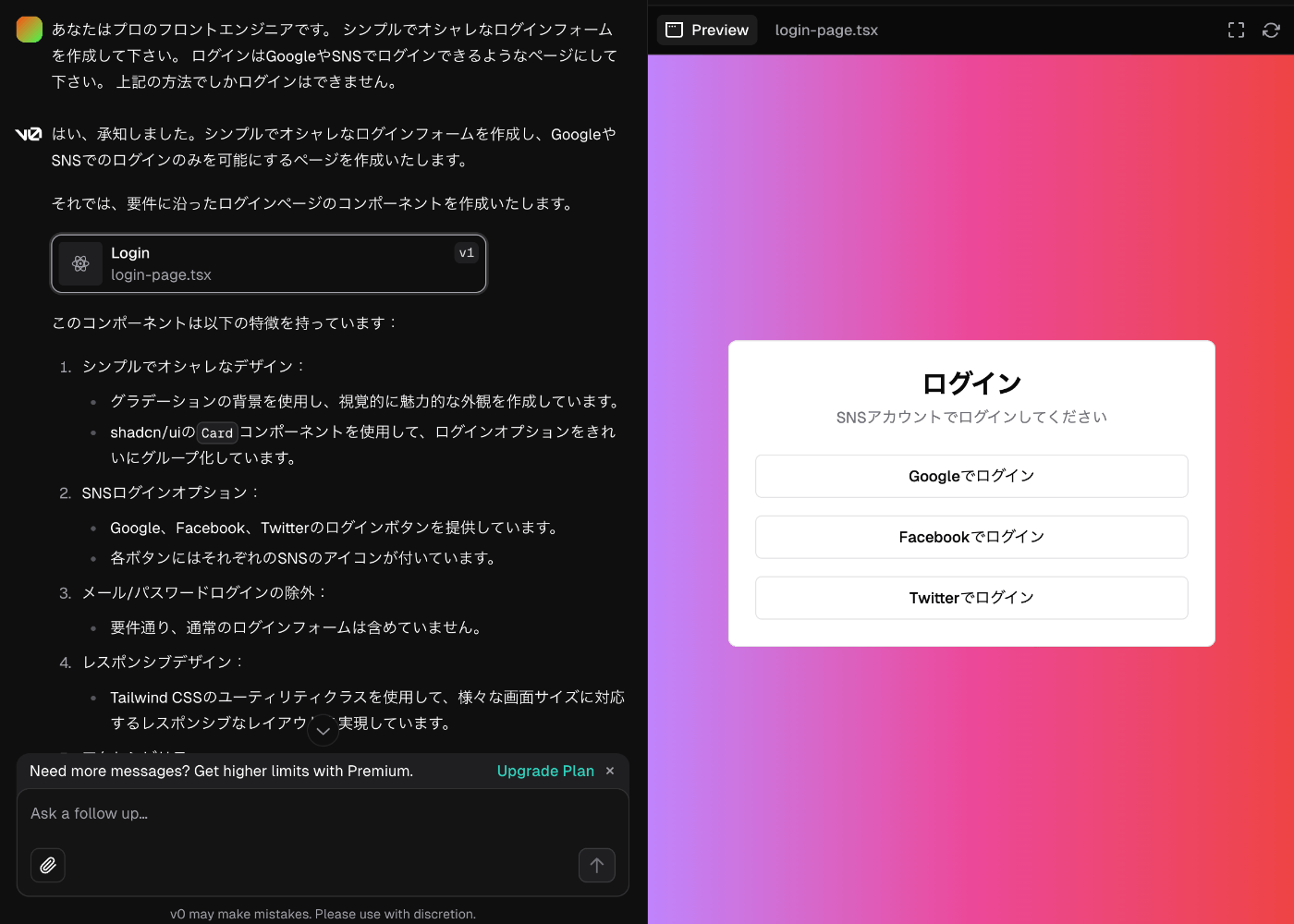Click the 要件通り bullet about excluded login form
Image resolution: width=1294 pixels, height=924 pixels.
298,627
